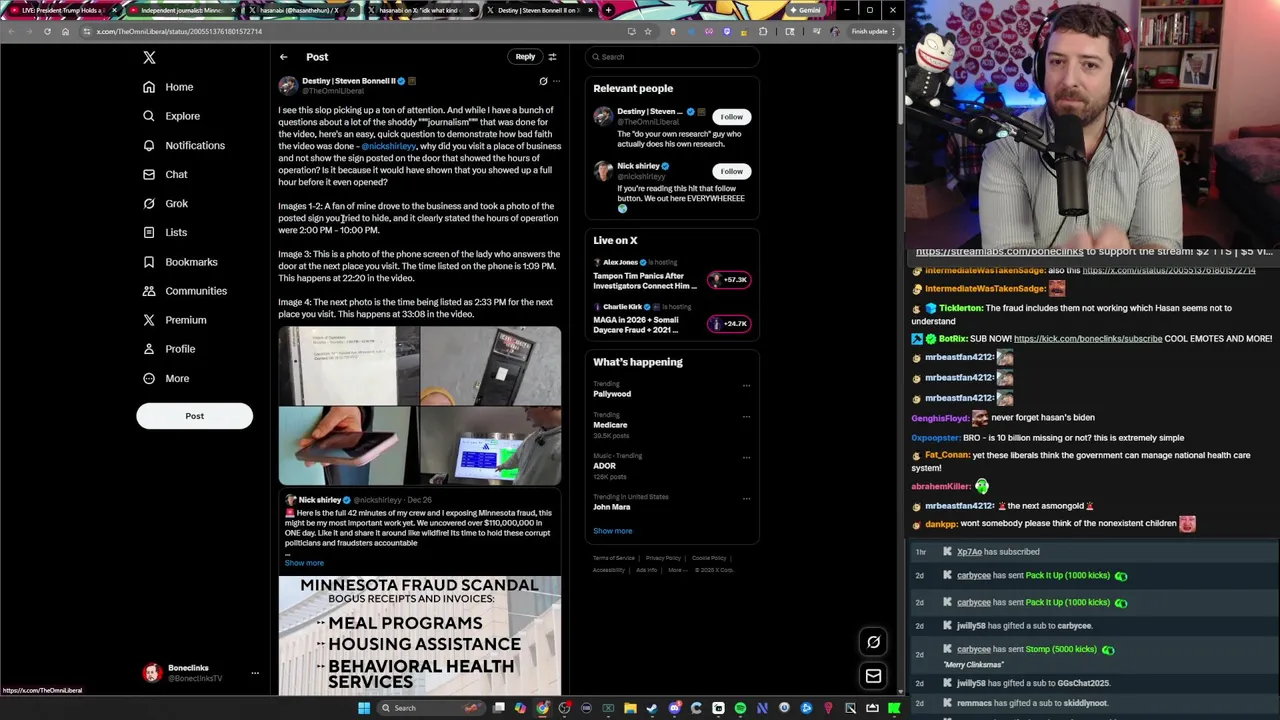Open options for John Mara trend
Image resolution: width=1280 pixels, height=720 pixels.
click(x=746, y=499)
